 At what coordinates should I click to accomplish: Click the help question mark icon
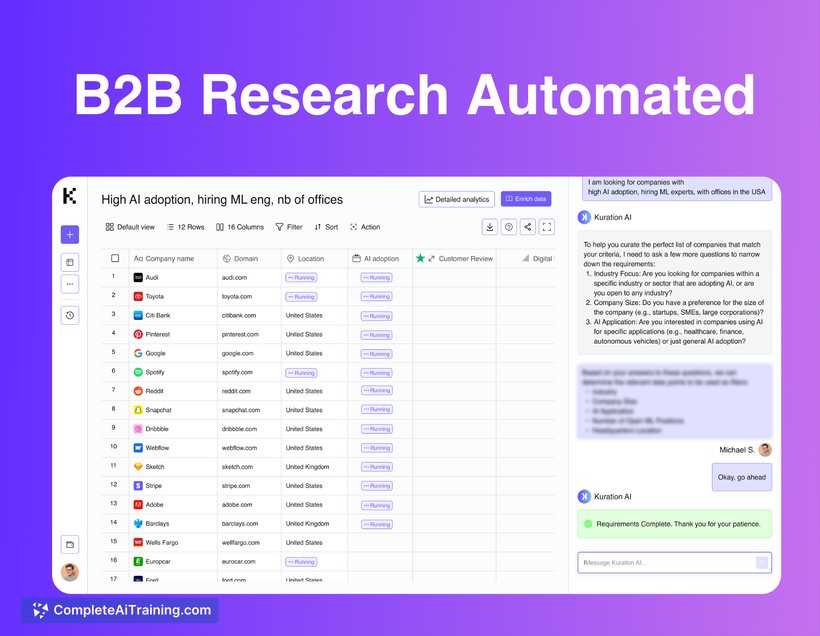(x=509, y=227)
